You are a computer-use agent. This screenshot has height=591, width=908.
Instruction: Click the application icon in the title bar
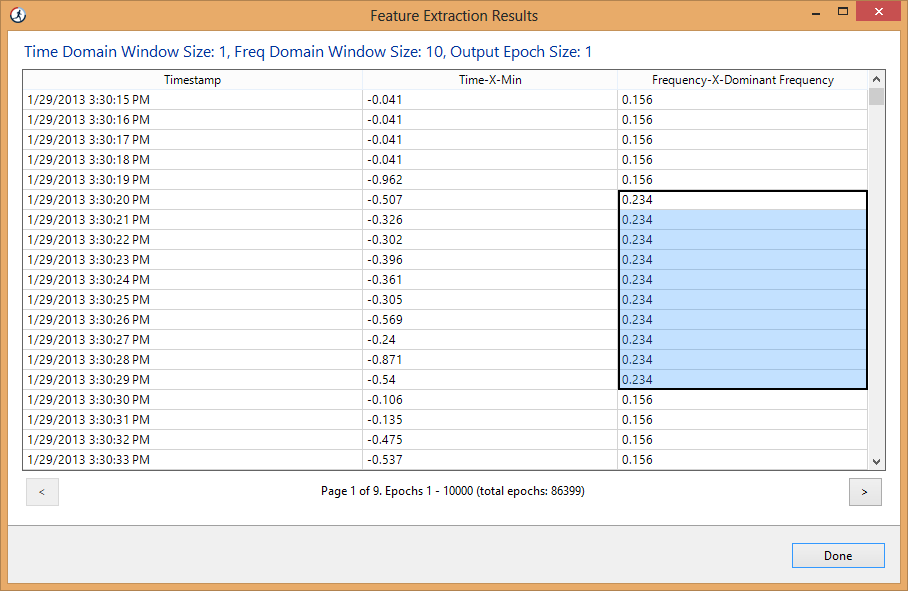pyautogui.click(x=18, y=15)
